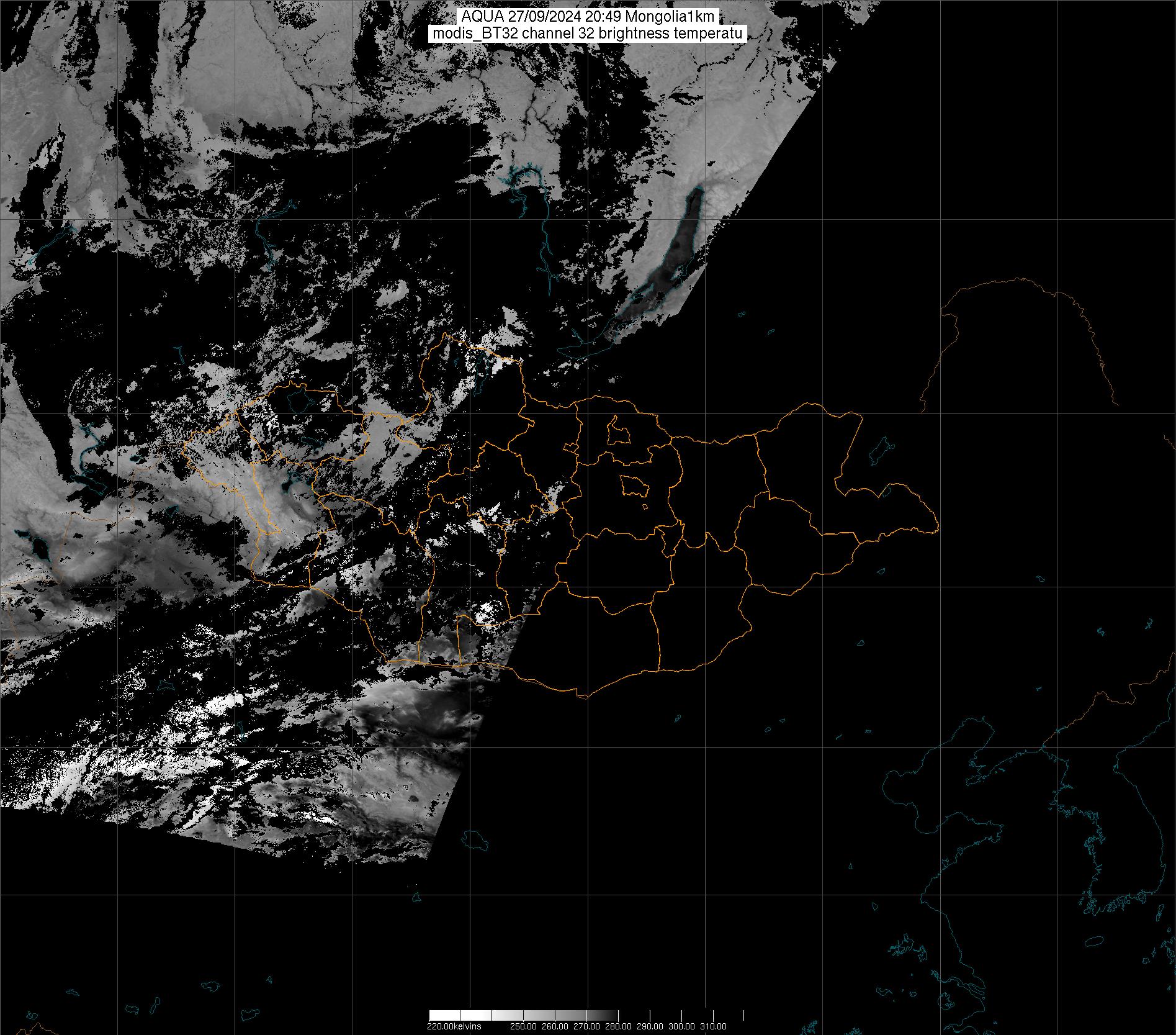The width and height of the screenshot is (1176, 1035).
Task: Click the AQUA 27/09/2024 20:49 title line
Action: (x=587, y=17)
